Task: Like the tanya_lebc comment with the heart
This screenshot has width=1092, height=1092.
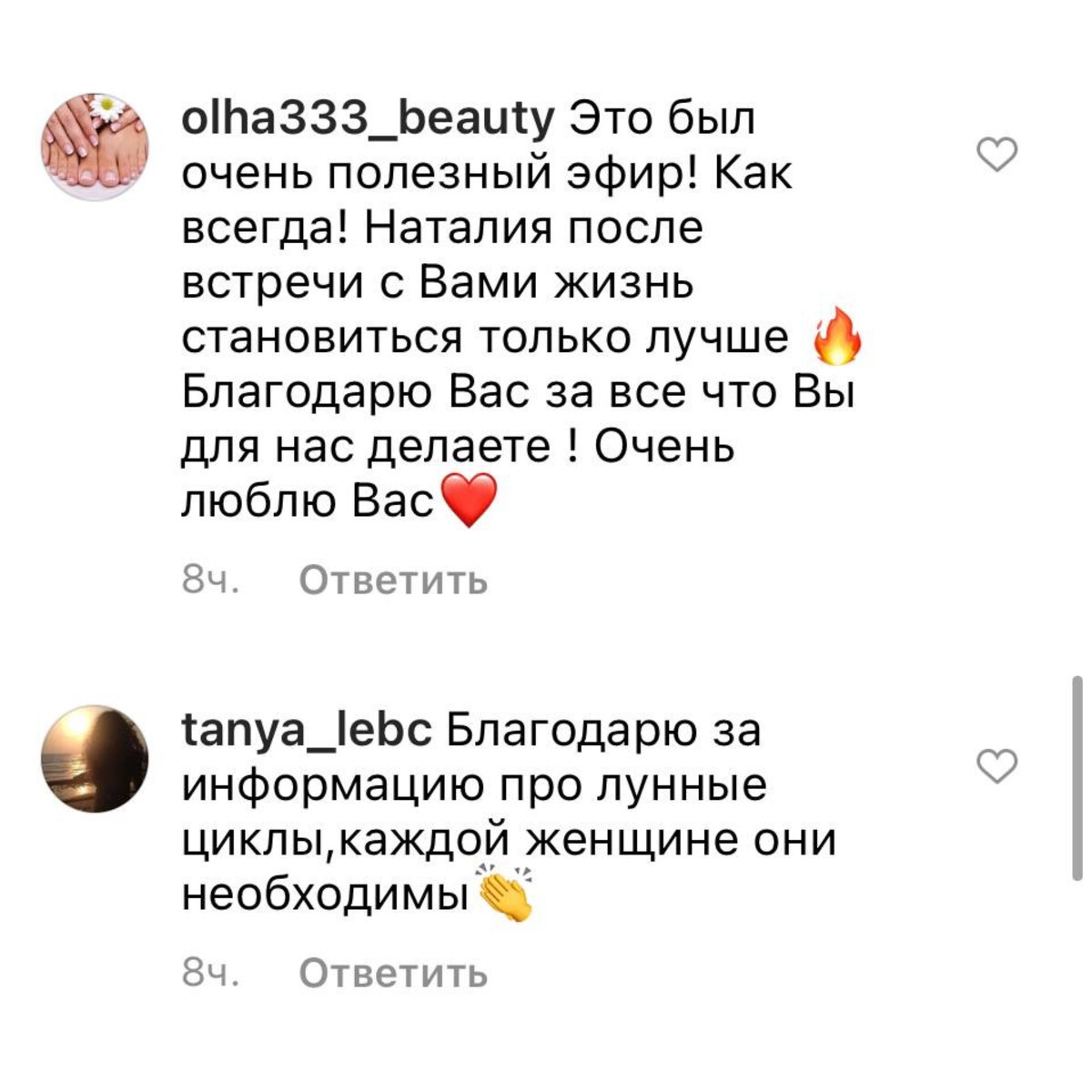Action: [996, 767]
